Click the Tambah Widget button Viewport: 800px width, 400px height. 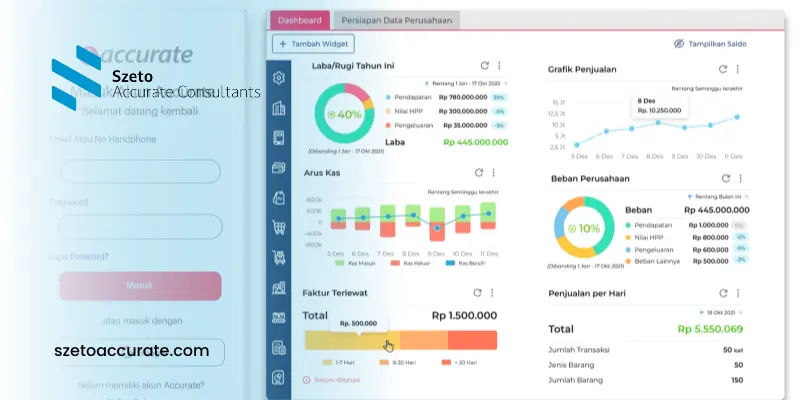tap(313, 44)
